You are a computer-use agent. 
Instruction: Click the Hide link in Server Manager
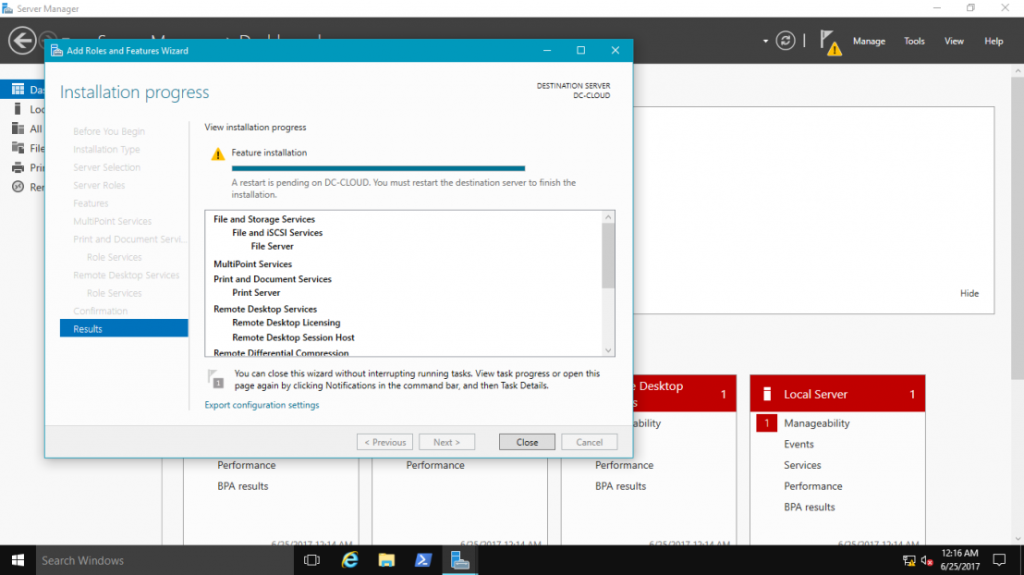click(x=969, y=293)
